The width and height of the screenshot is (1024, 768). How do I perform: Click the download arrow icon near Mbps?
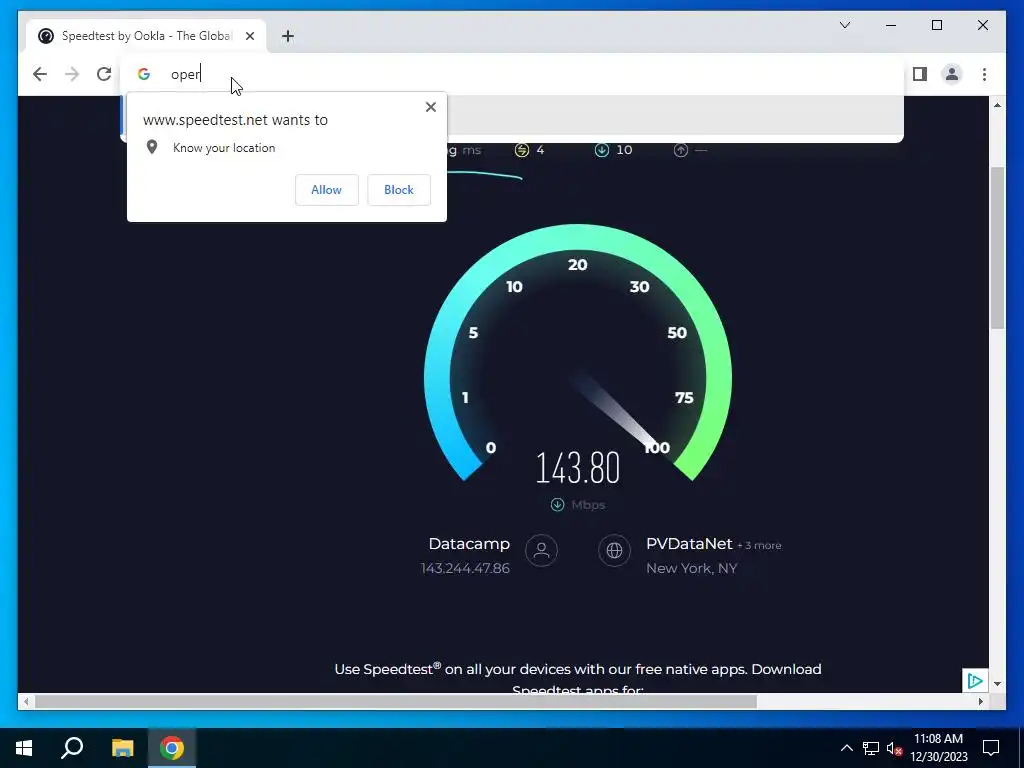point(557,504)
